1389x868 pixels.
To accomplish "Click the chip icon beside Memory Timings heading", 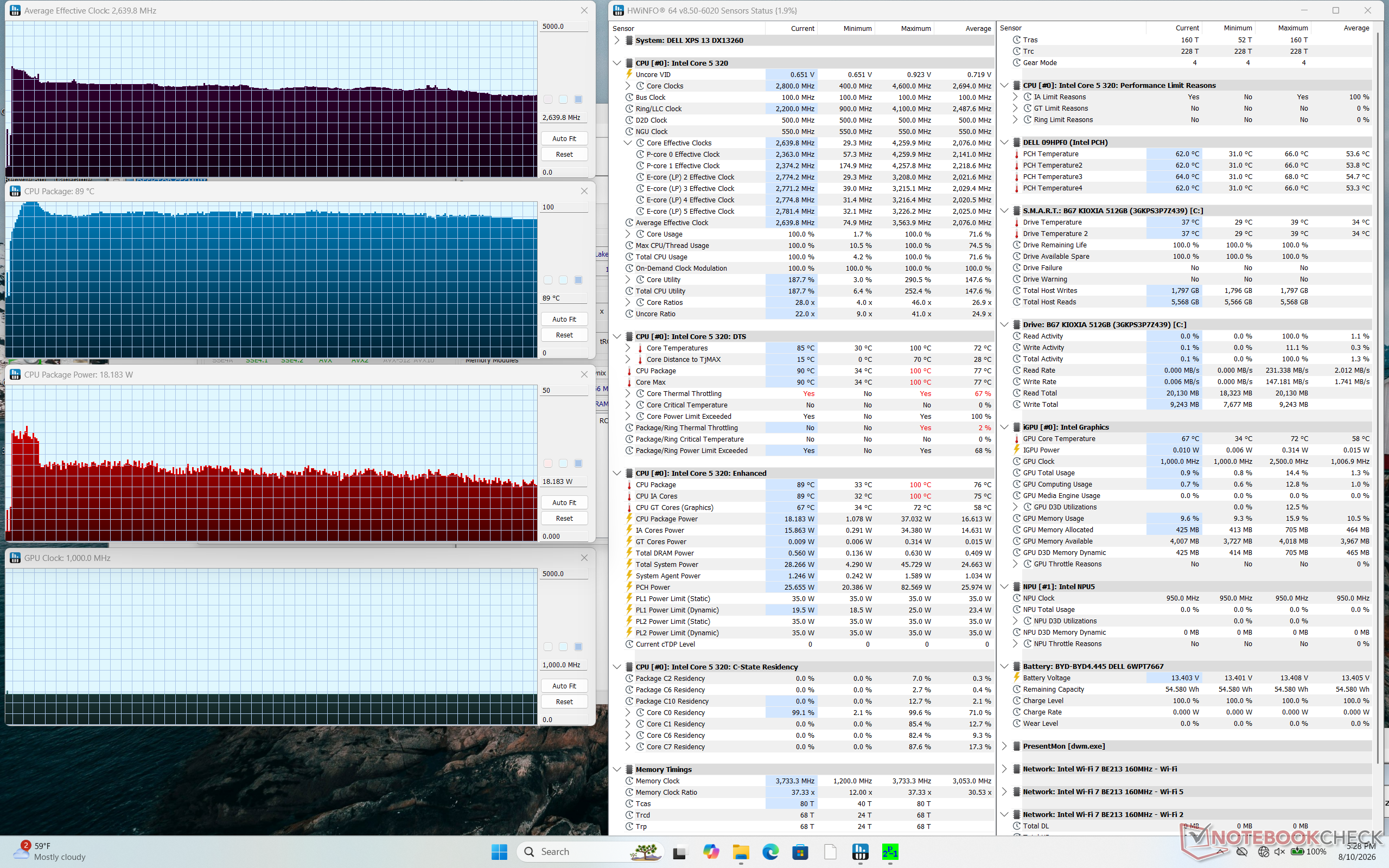I will pyautogui.click(x=629, y=769).
